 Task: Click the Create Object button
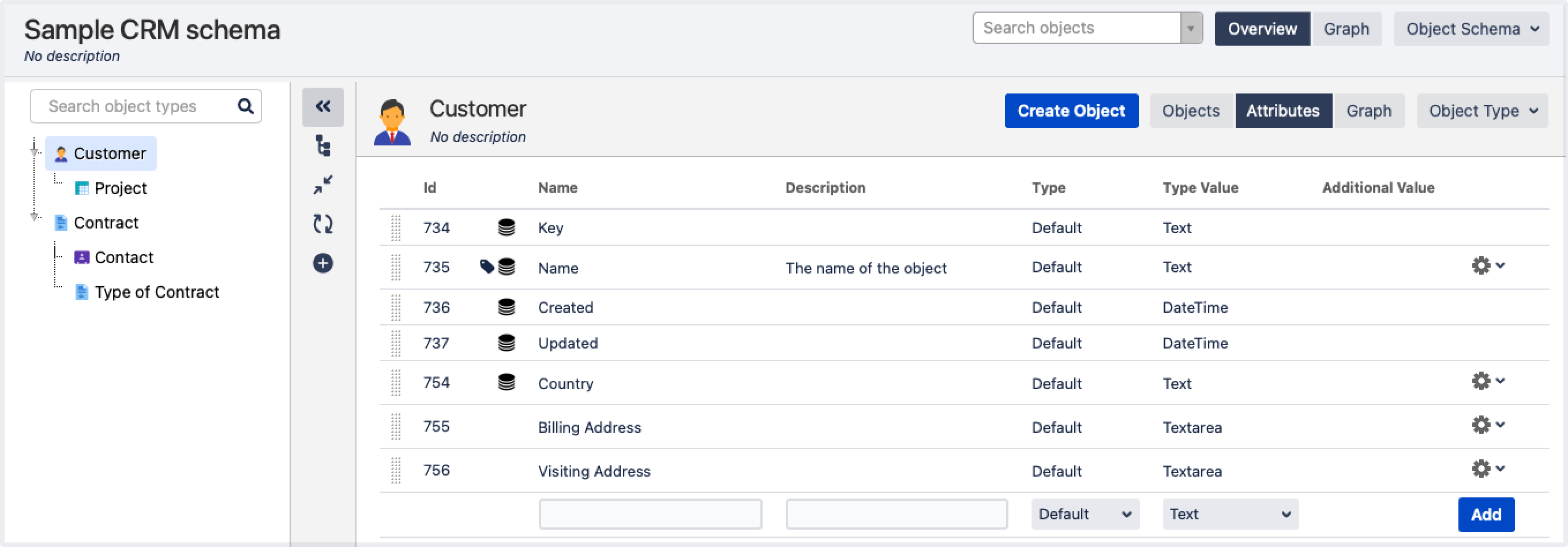[x=1071, y=111]
